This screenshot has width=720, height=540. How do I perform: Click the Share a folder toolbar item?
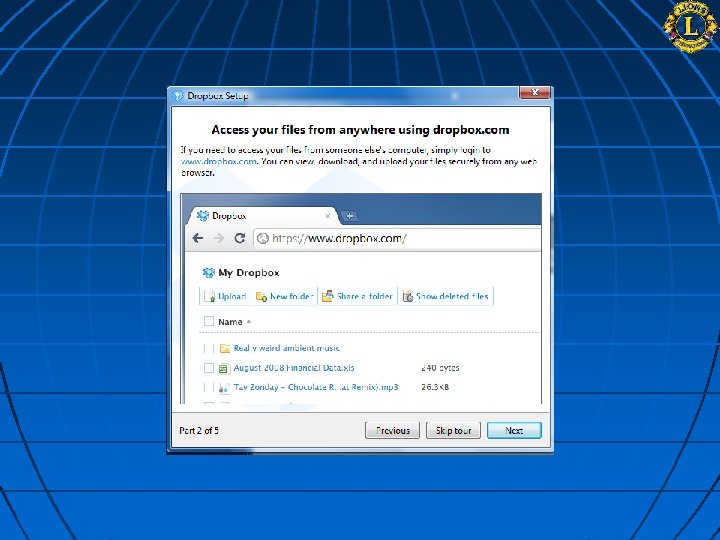(x=357, y=296)
